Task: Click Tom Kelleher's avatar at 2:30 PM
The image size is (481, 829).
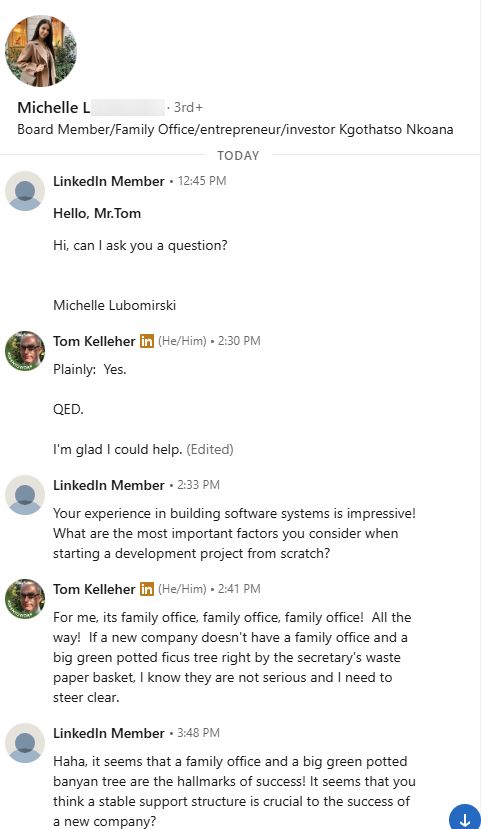Action: (25, 351)
